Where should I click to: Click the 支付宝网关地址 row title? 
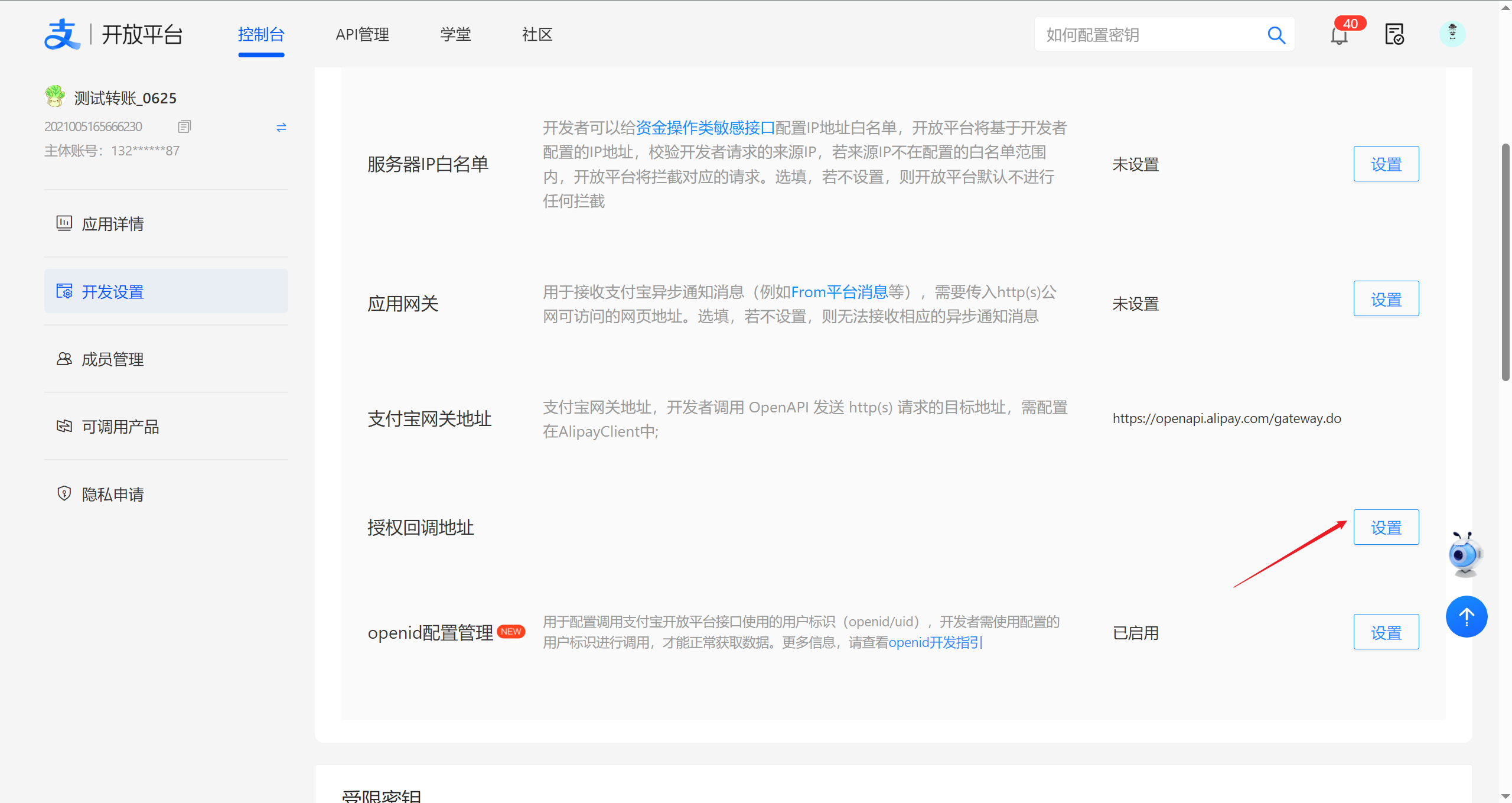[x=429, y=418]
